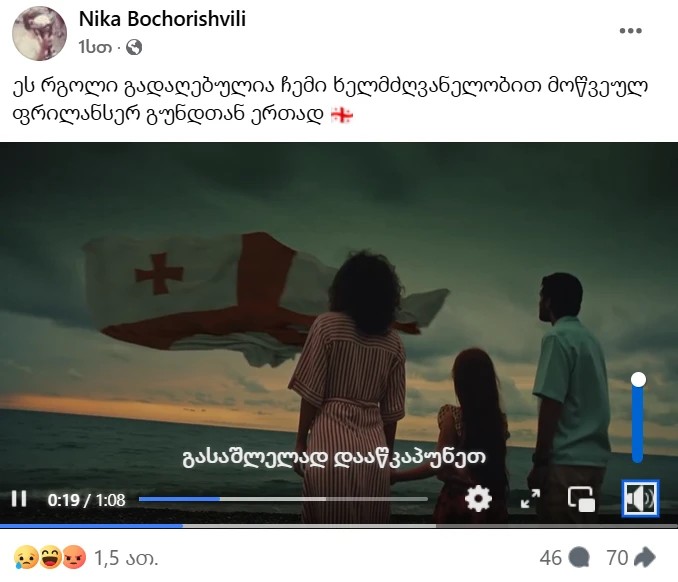Enable picture-in-picture mini player
678x582 pixels.
point(582,499)
